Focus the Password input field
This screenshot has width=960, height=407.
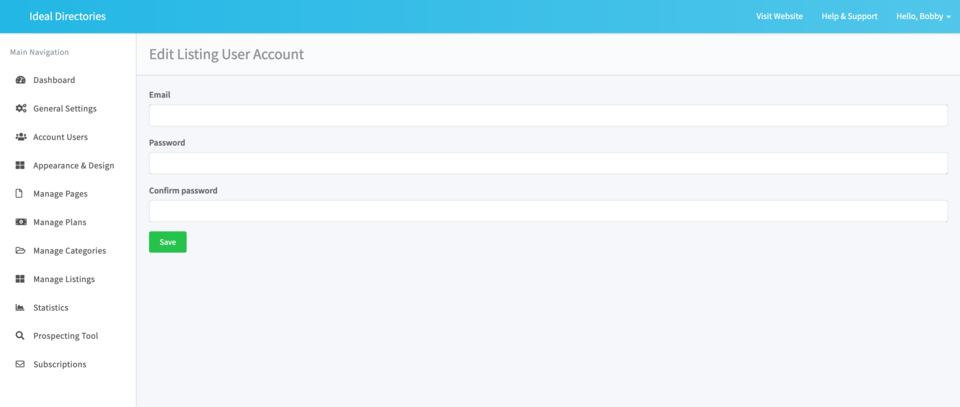pyautogui.click(x=548, y=163)
